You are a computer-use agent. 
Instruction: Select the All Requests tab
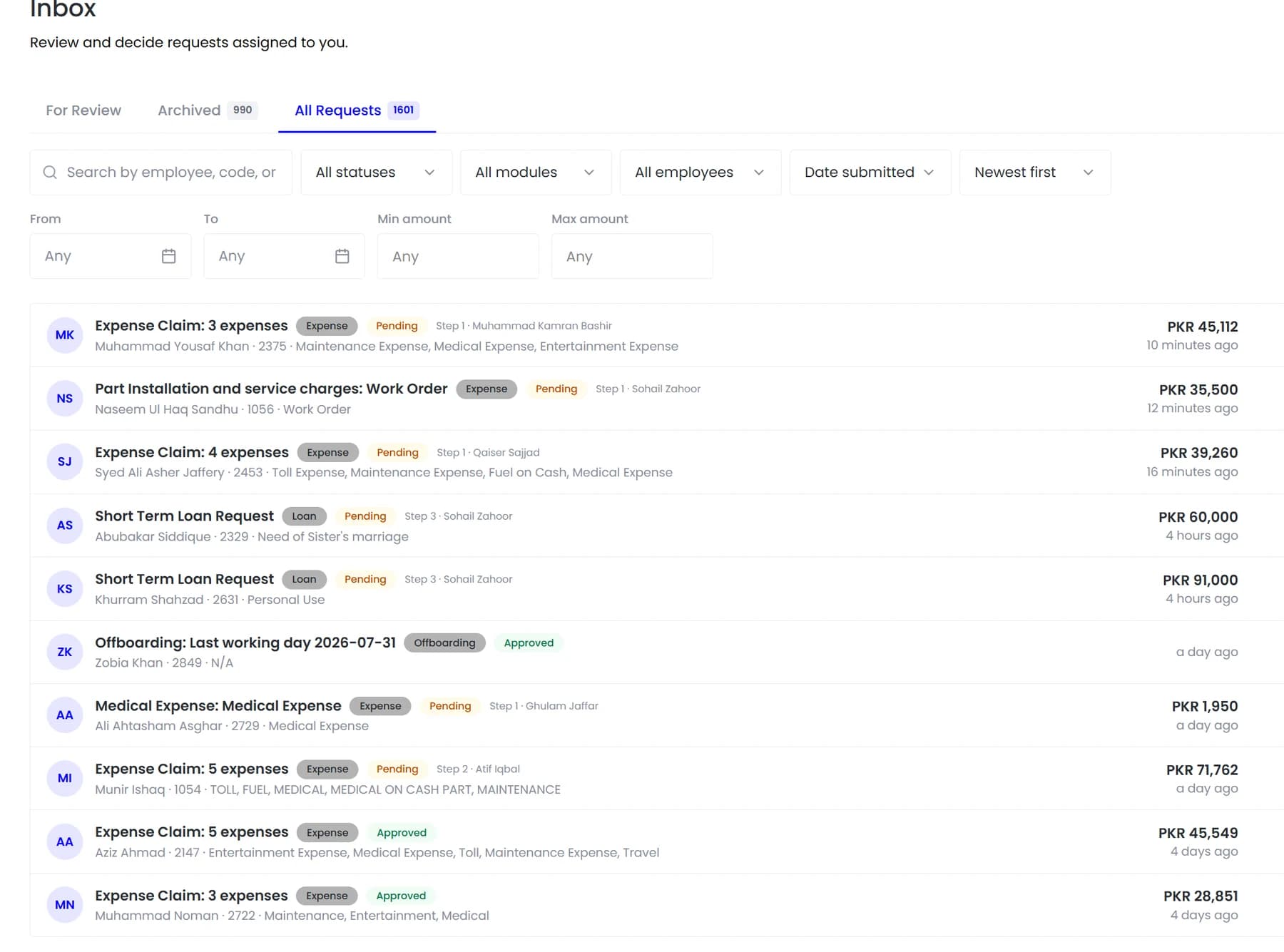coord(357,111)
